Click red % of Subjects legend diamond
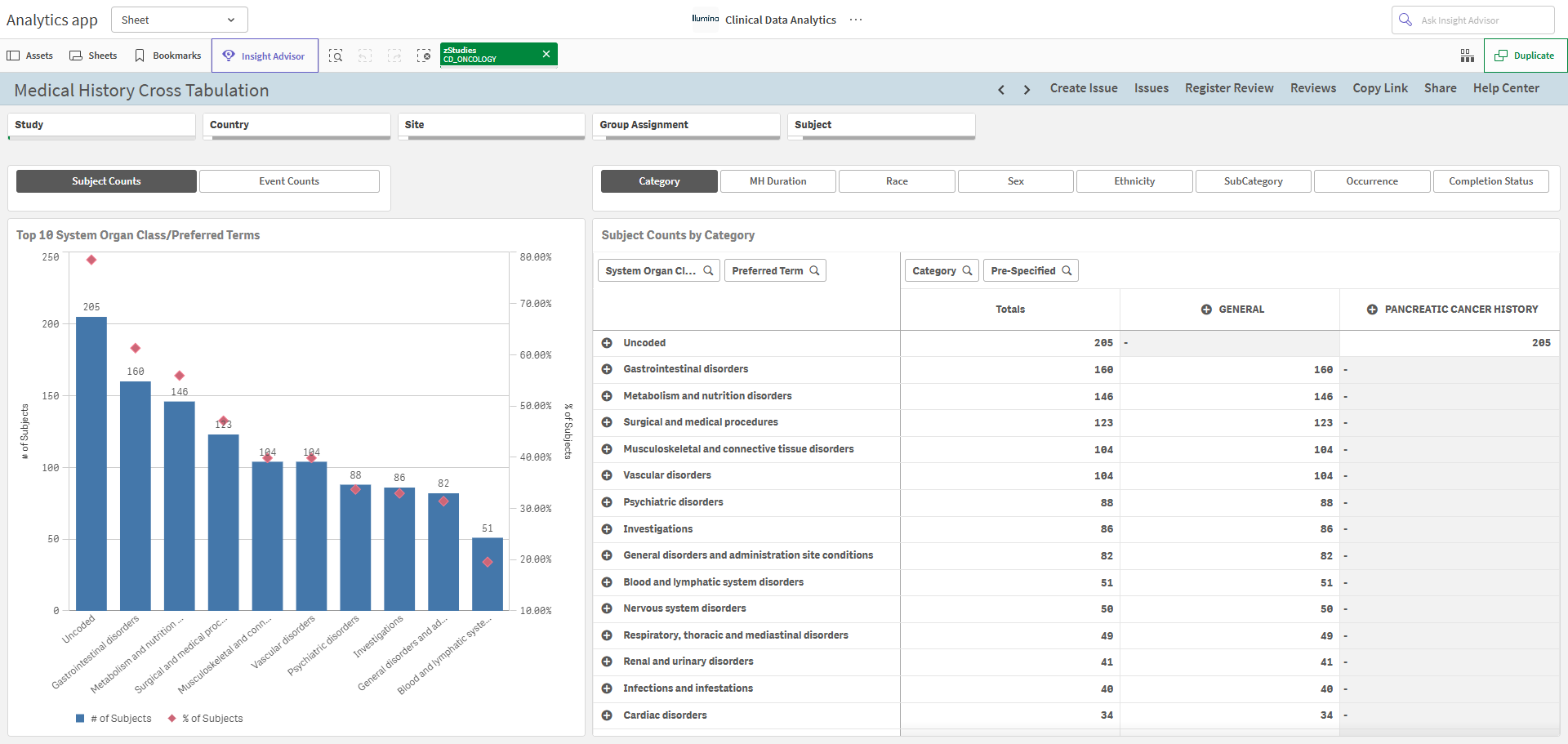The height and width of the screenshot is (744, 1568). click(171, 719)
